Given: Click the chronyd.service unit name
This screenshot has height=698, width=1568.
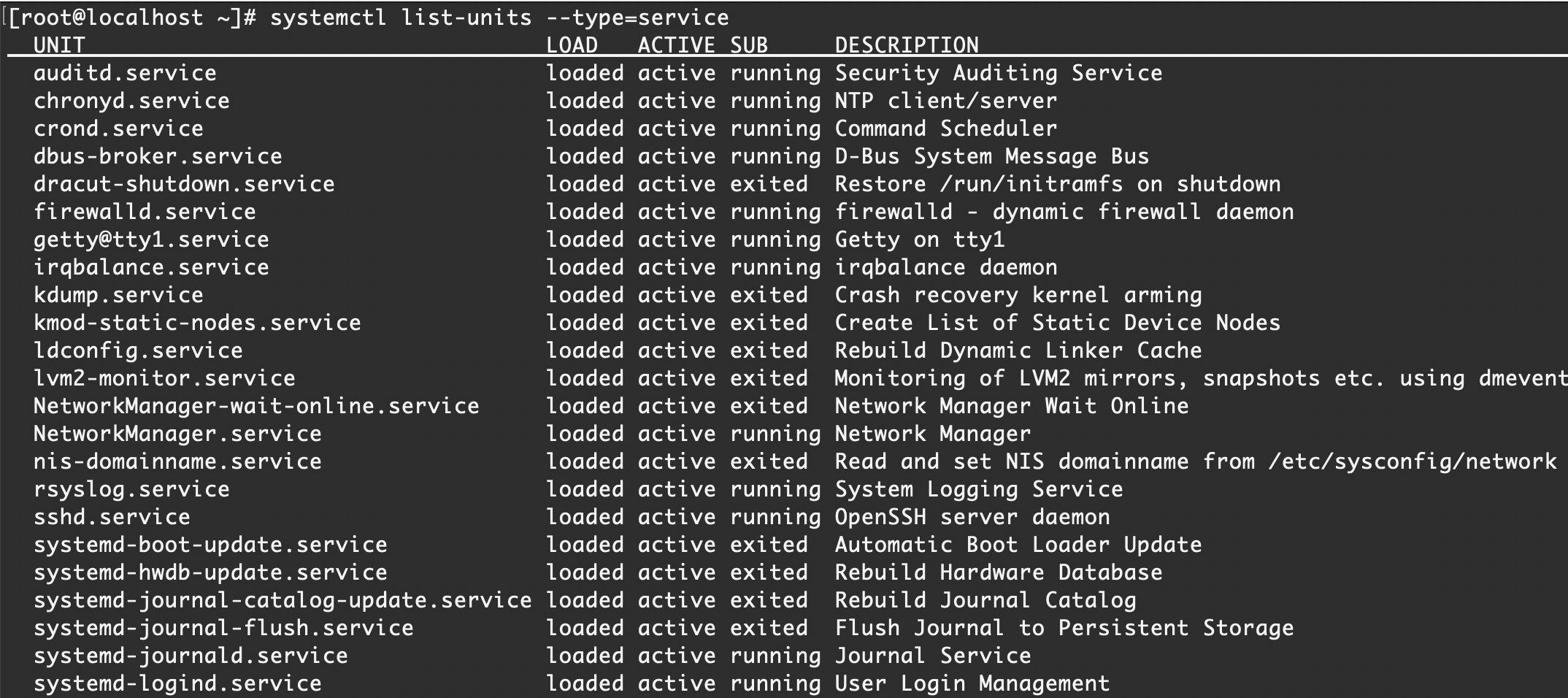Looking at the screenshot, I should click(x=131, y=101).
